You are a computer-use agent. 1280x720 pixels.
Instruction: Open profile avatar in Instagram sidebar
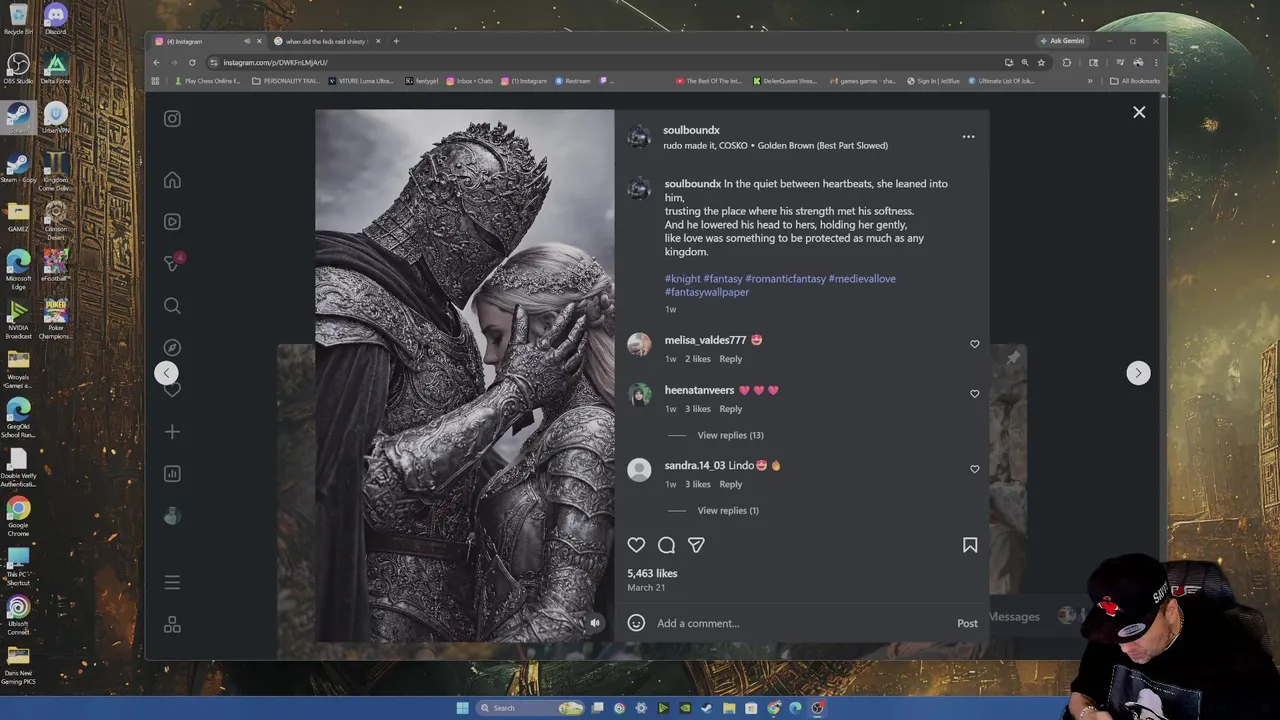(172, 516)
